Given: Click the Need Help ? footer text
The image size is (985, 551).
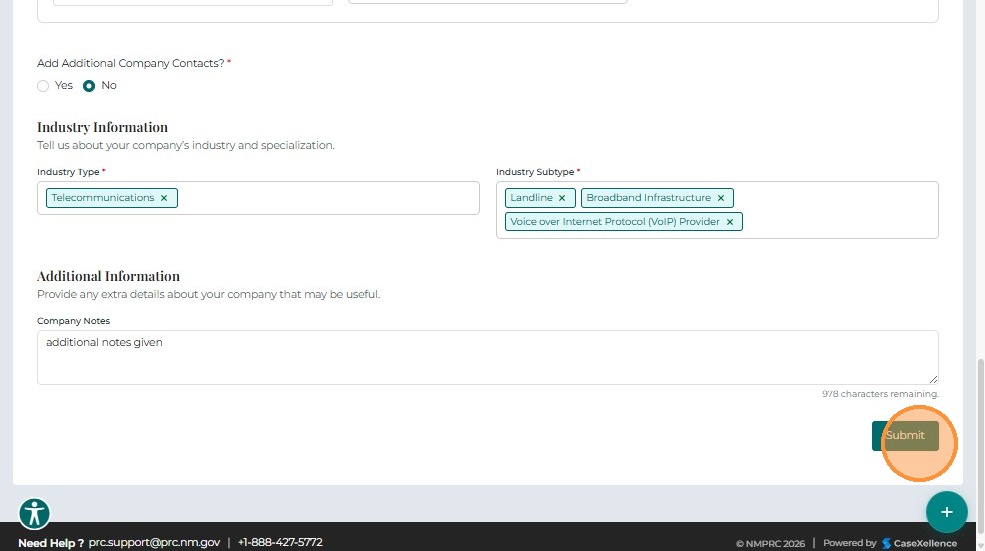Looking at the screenshot, I should tap(51, 543).
